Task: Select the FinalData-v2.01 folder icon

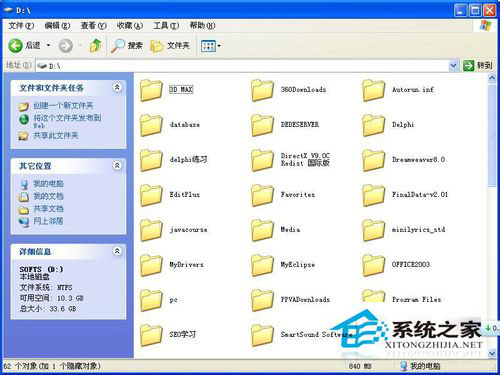Action: click(x=373, y=195)
